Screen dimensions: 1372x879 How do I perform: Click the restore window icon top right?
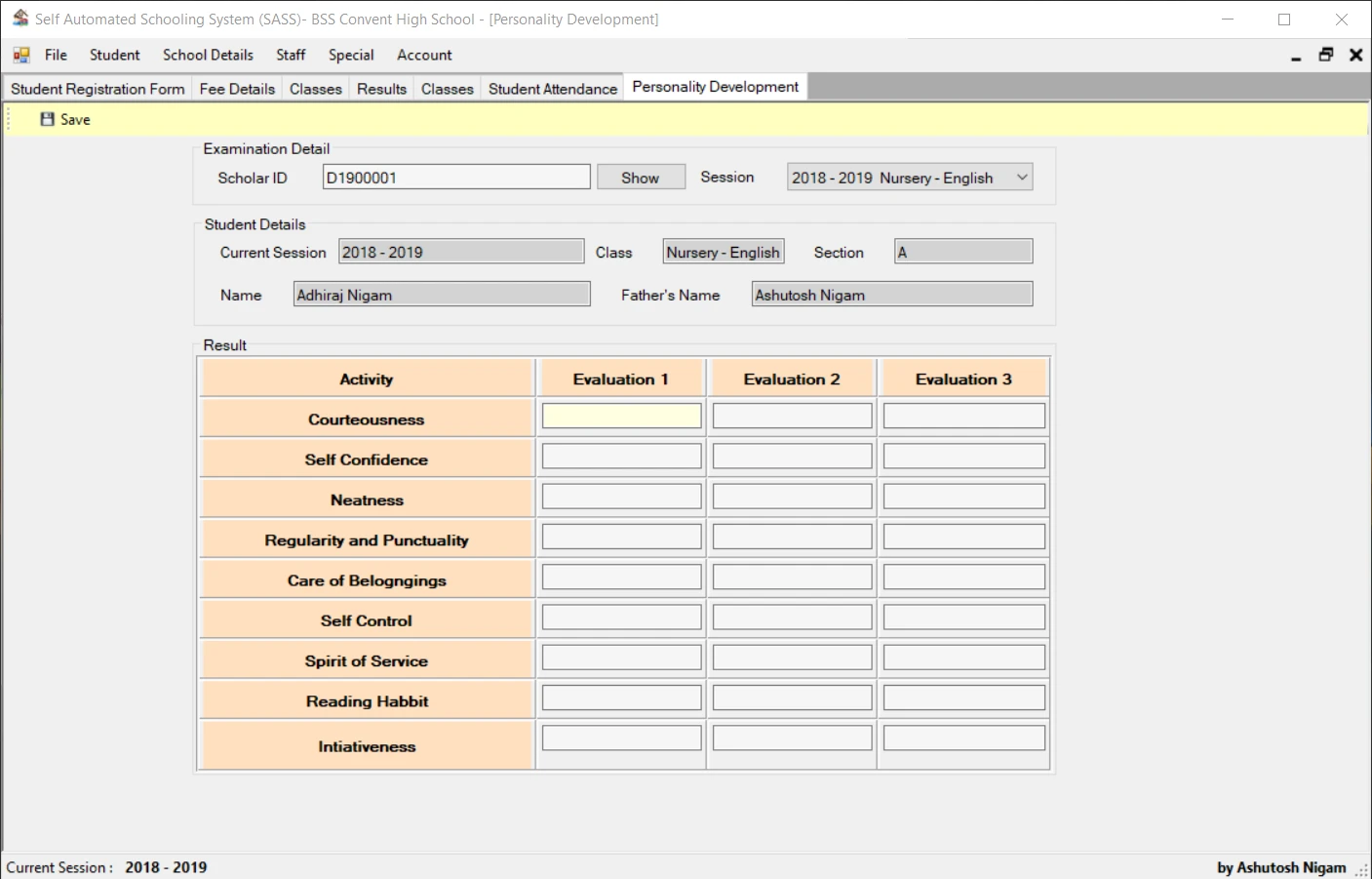tap(1325, 56)
